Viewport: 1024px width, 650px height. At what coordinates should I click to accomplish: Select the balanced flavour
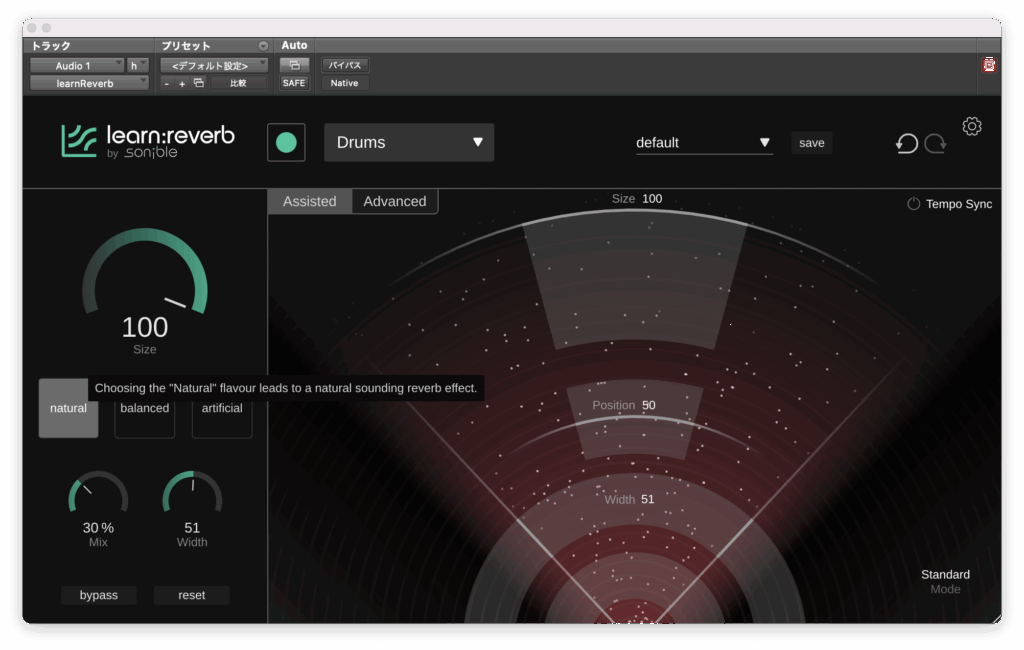coord(144,408)
